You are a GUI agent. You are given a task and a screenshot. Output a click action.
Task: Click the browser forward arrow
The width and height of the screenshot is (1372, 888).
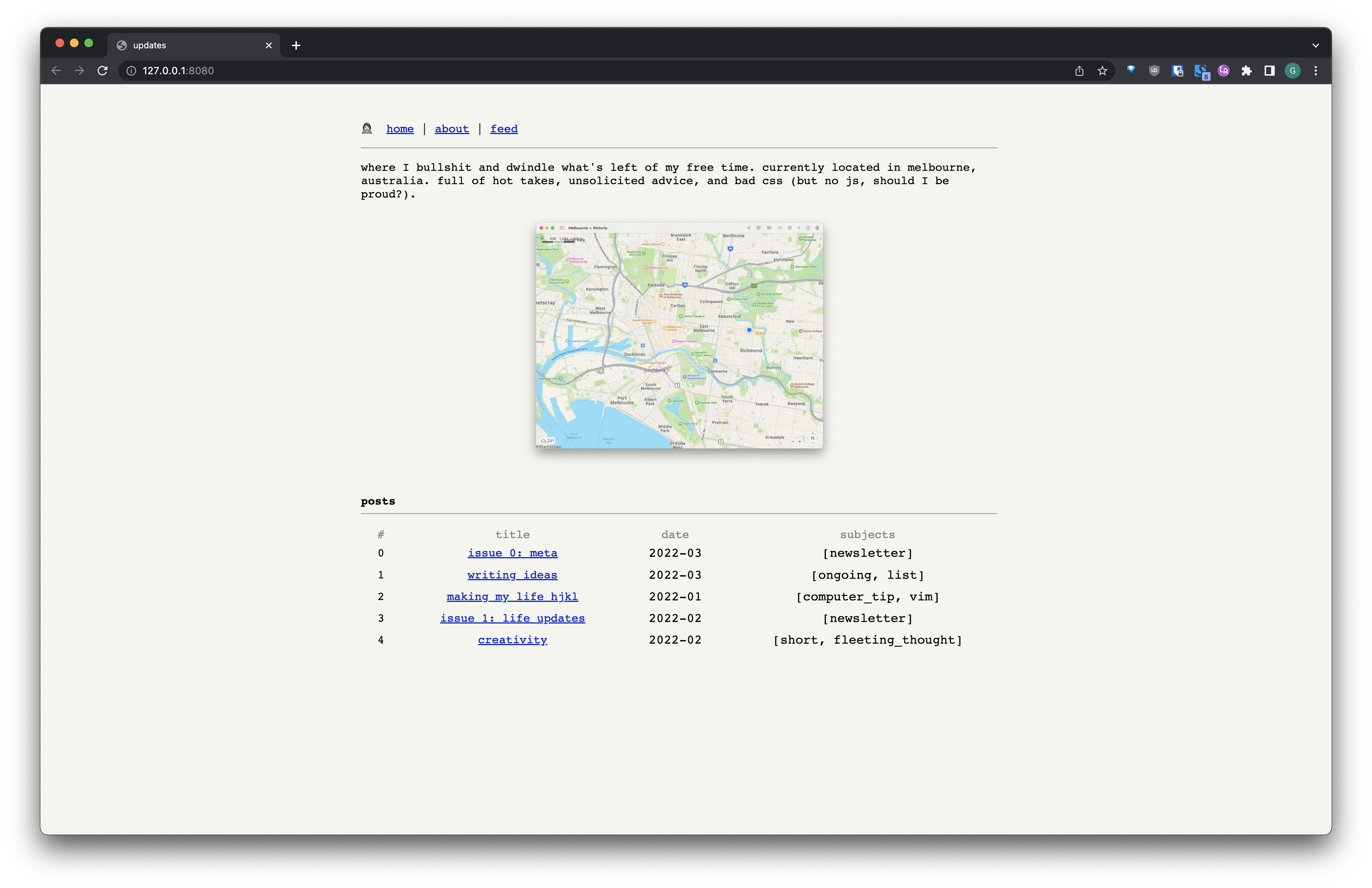pyautogui.click(x=80, y=70)
